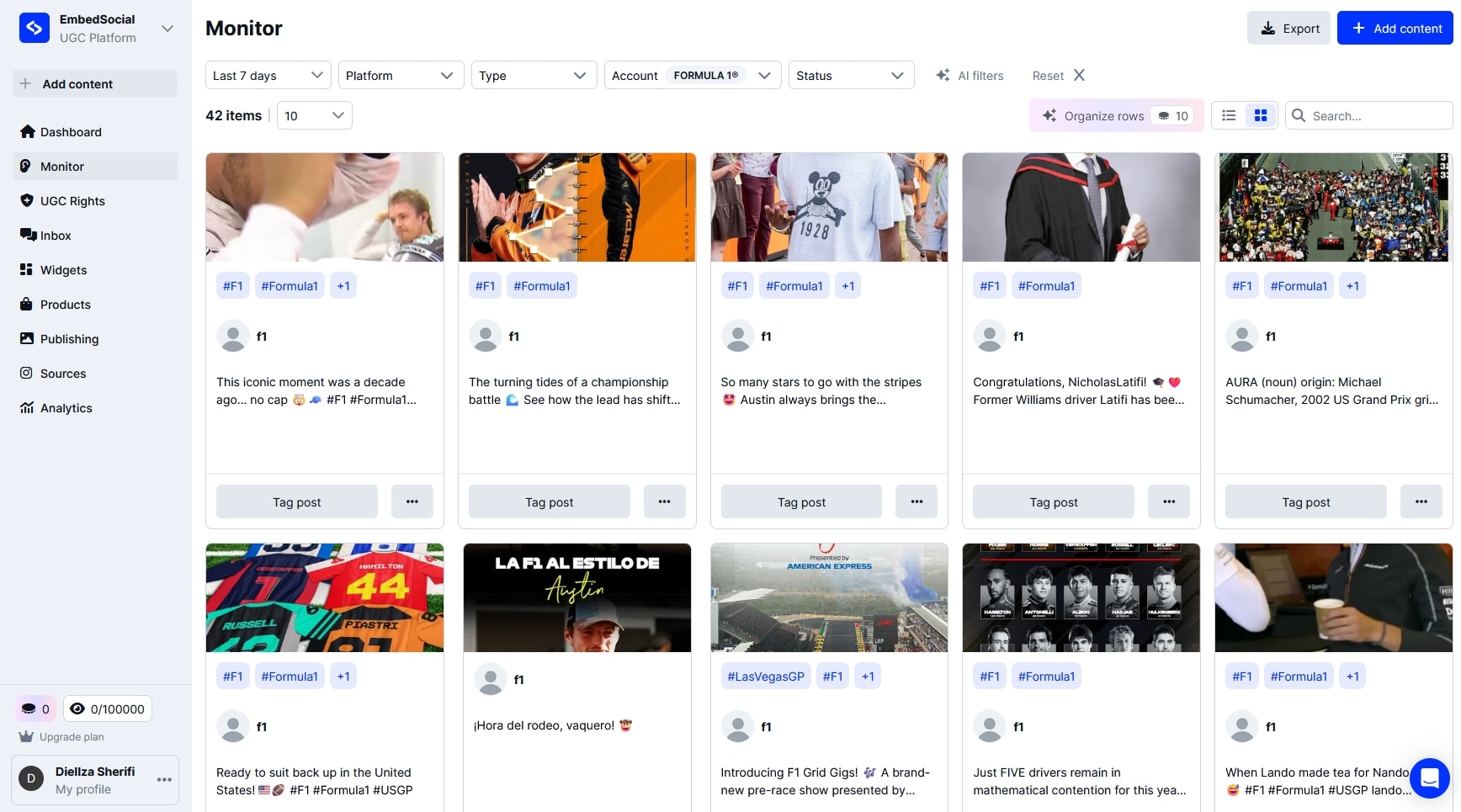Viewport: 1461px width, 812px height.
Task: Click Organize rows toggle button
Action: tap(1102, 115)
